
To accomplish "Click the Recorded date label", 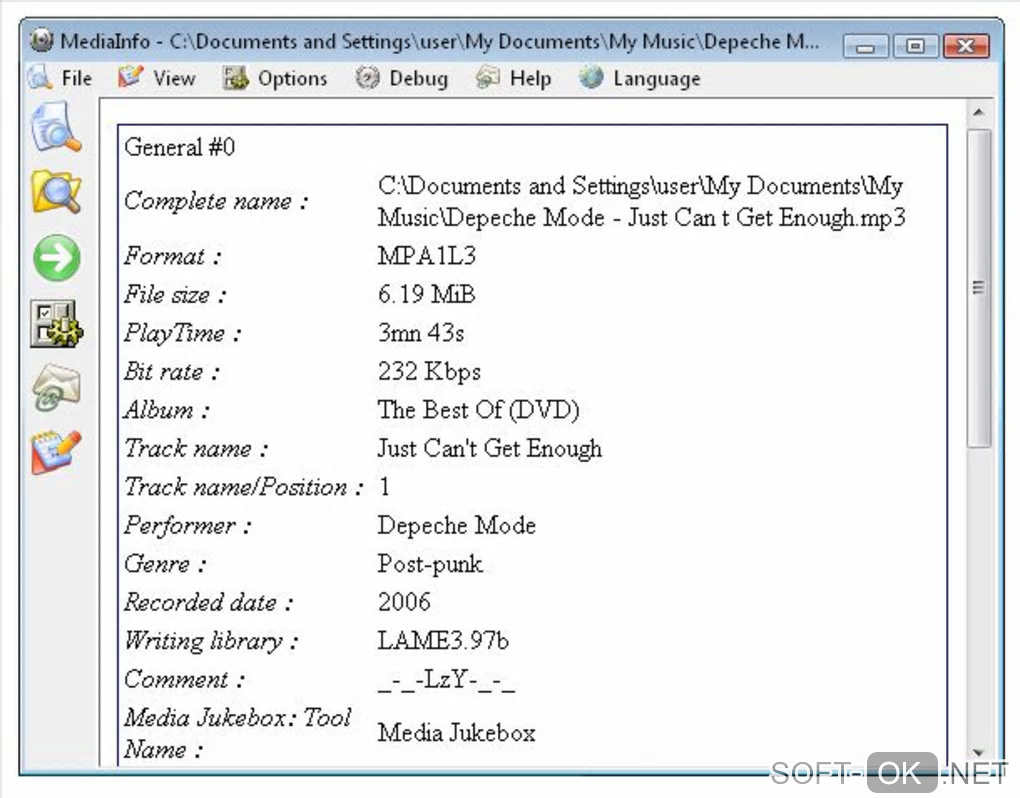I will click(208, 602).
